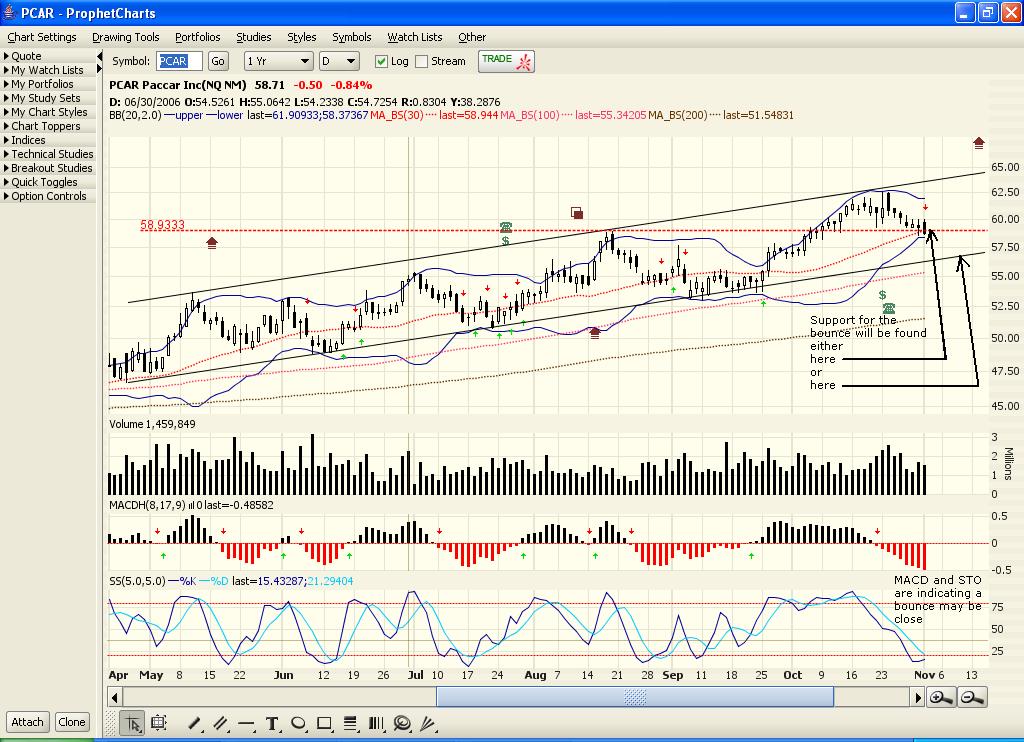Click the red square note marker in August
This screenshot has width=1024, height=742.
(577, 213)
